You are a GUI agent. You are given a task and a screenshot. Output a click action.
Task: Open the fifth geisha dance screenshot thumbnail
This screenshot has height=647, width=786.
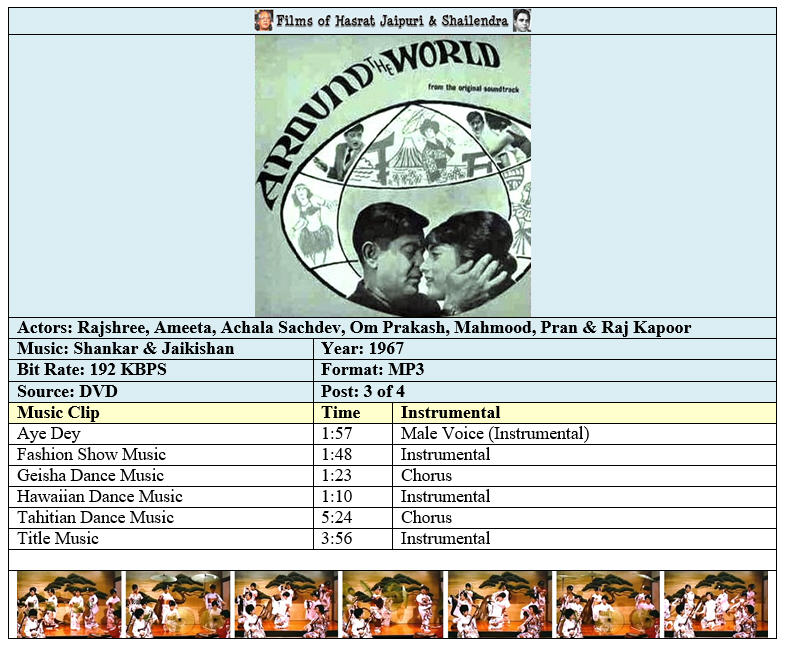point(500,604)
